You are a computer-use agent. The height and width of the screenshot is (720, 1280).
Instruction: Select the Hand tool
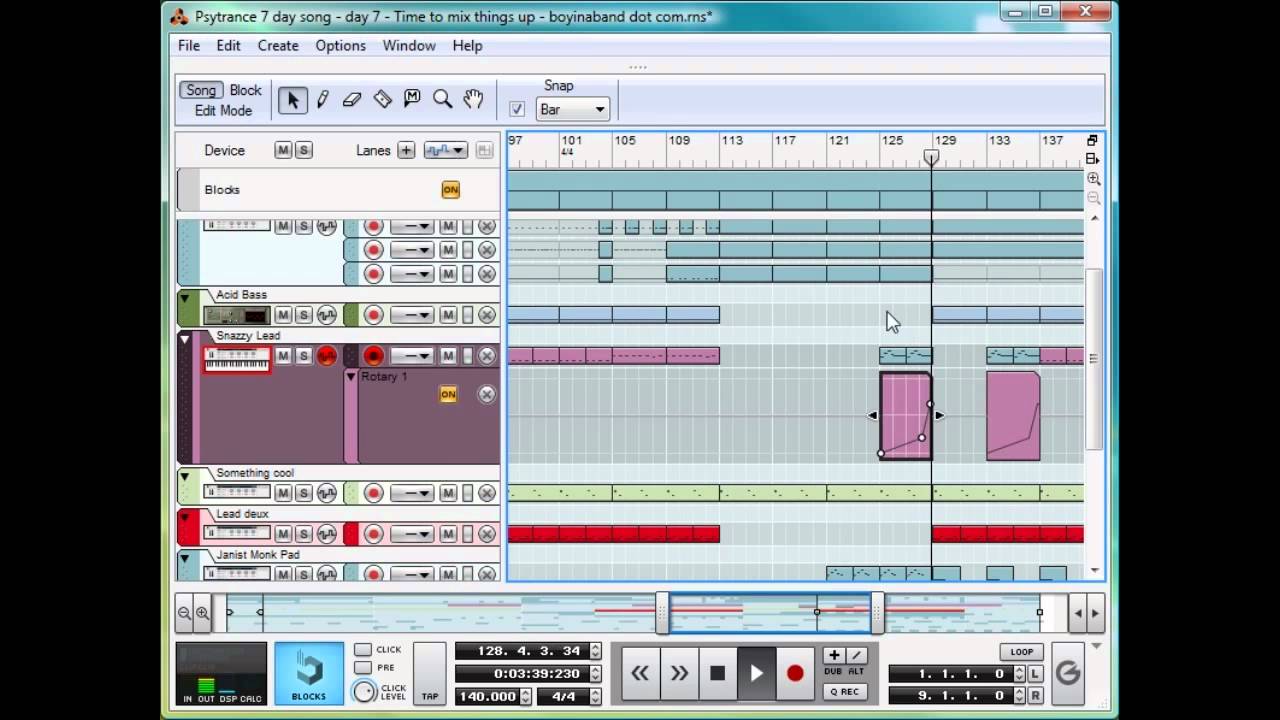coord(473,99)
